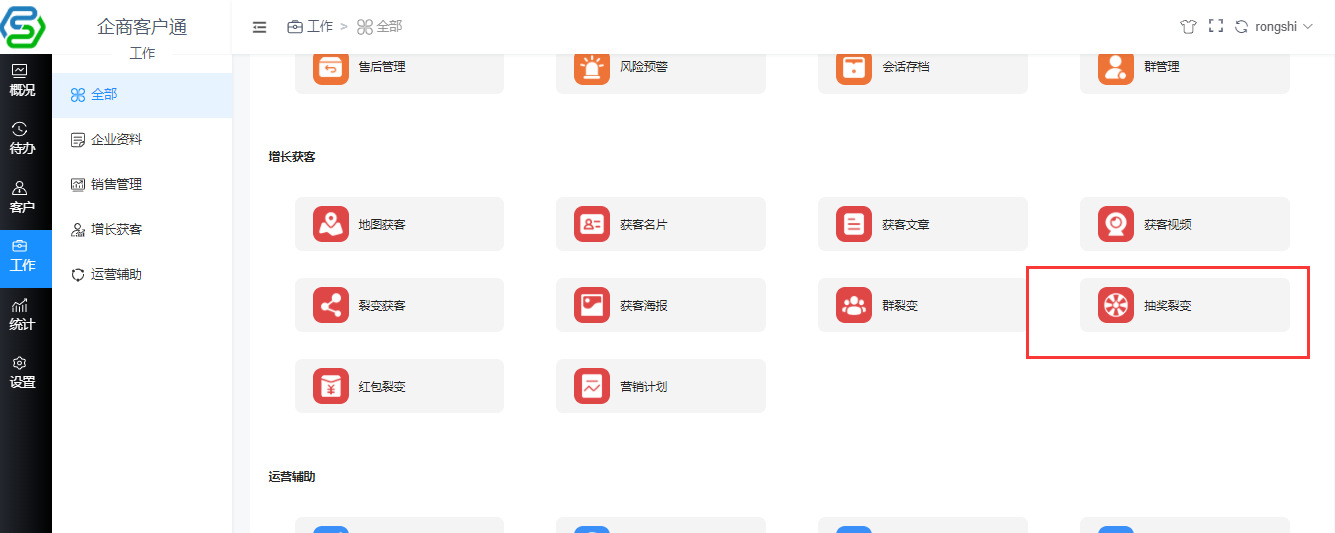Click the 获客名片 card icon
Image resolution: width=1335 pixels, height=533 pixels.
coord(592,224)
